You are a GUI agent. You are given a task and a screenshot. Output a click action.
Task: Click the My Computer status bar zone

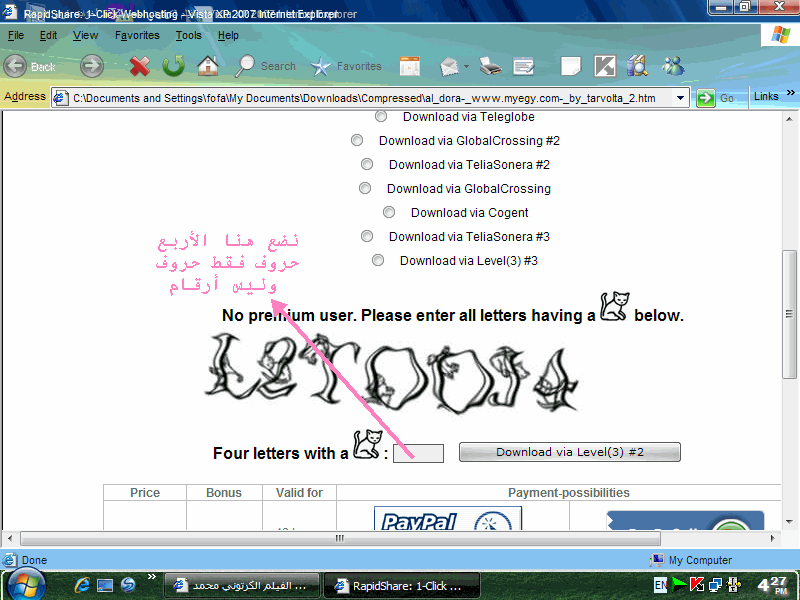coord(690,560)
